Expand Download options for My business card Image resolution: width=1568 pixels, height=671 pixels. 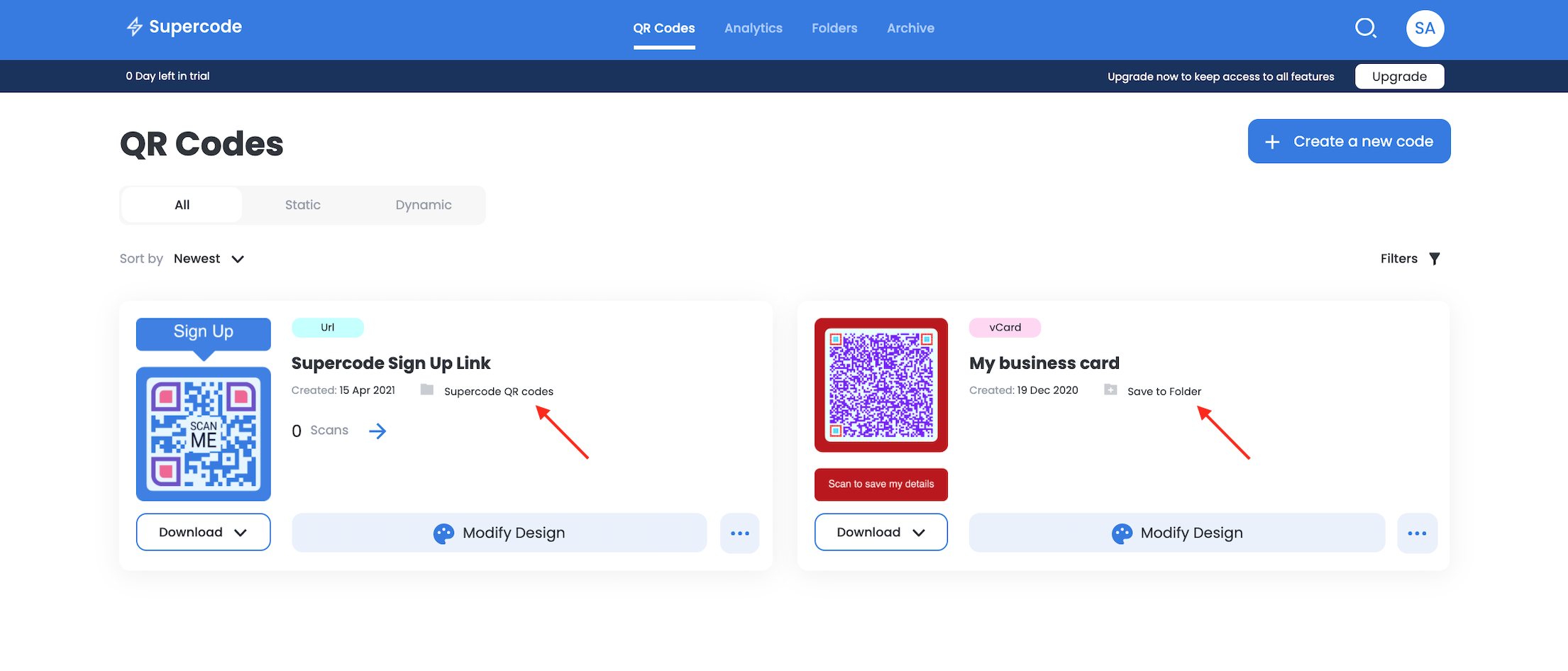pyautogui.click(x=880, y=531)
